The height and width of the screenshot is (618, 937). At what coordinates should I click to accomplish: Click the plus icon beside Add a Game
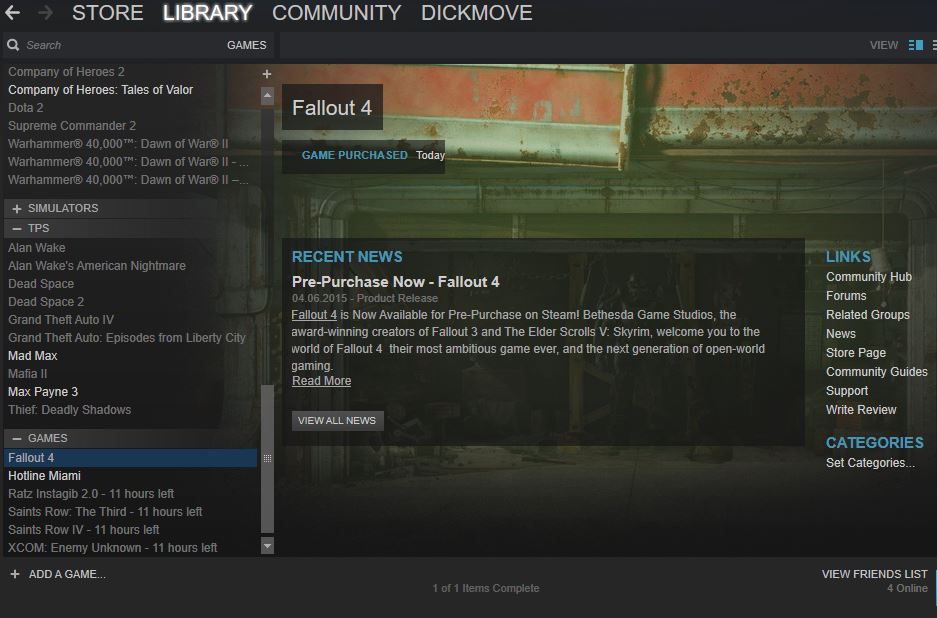[15, 574]
